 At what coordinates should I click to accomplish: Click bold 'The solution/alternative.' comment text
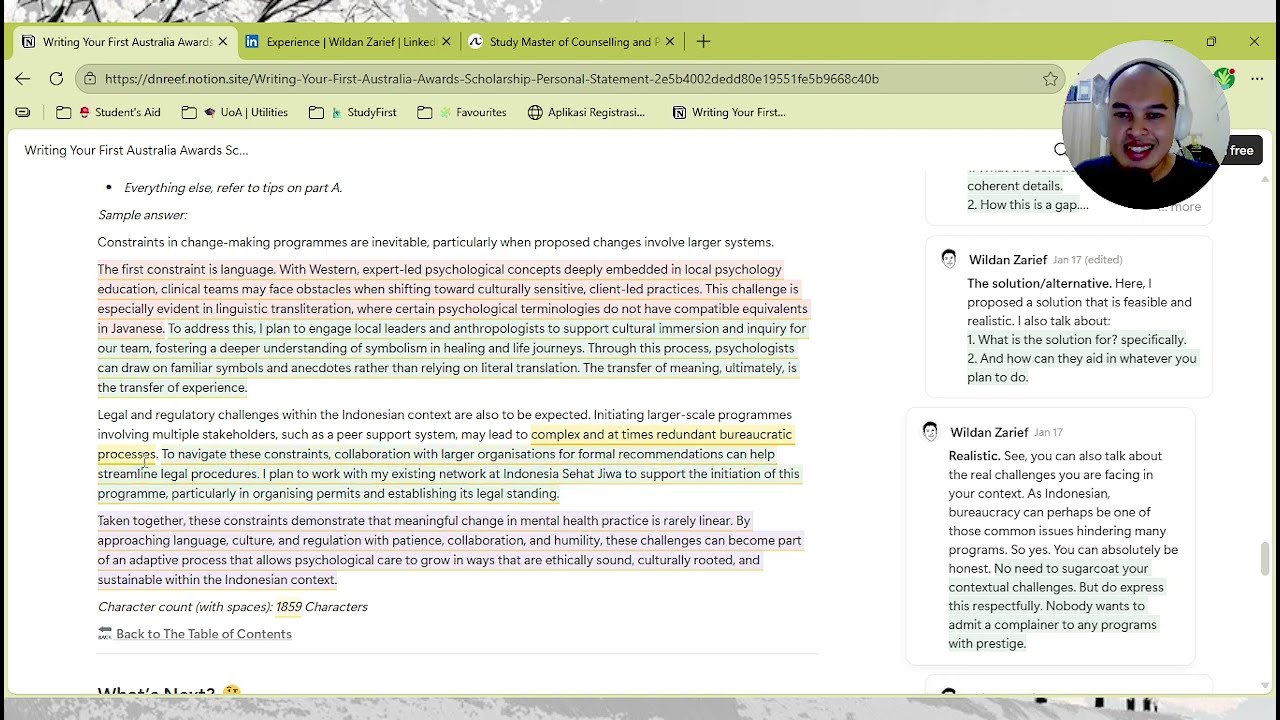tap(1039, 284)
